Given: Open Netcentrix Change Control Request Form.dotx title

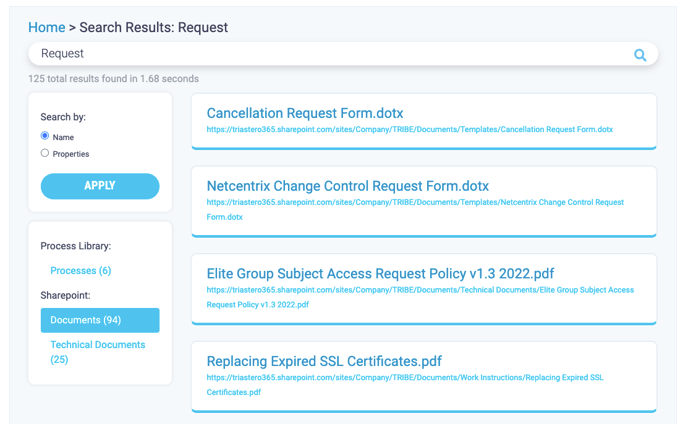Looking at the screenshot, I should point(348,186).
